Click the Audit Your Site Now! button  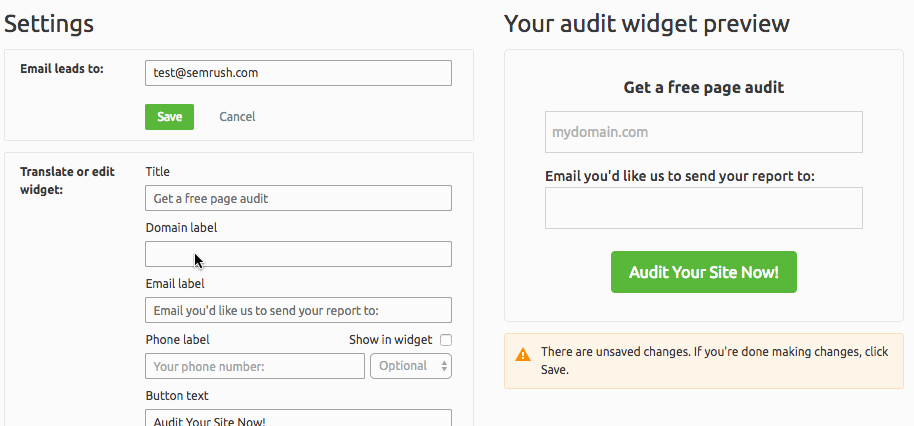coord(704,272)
